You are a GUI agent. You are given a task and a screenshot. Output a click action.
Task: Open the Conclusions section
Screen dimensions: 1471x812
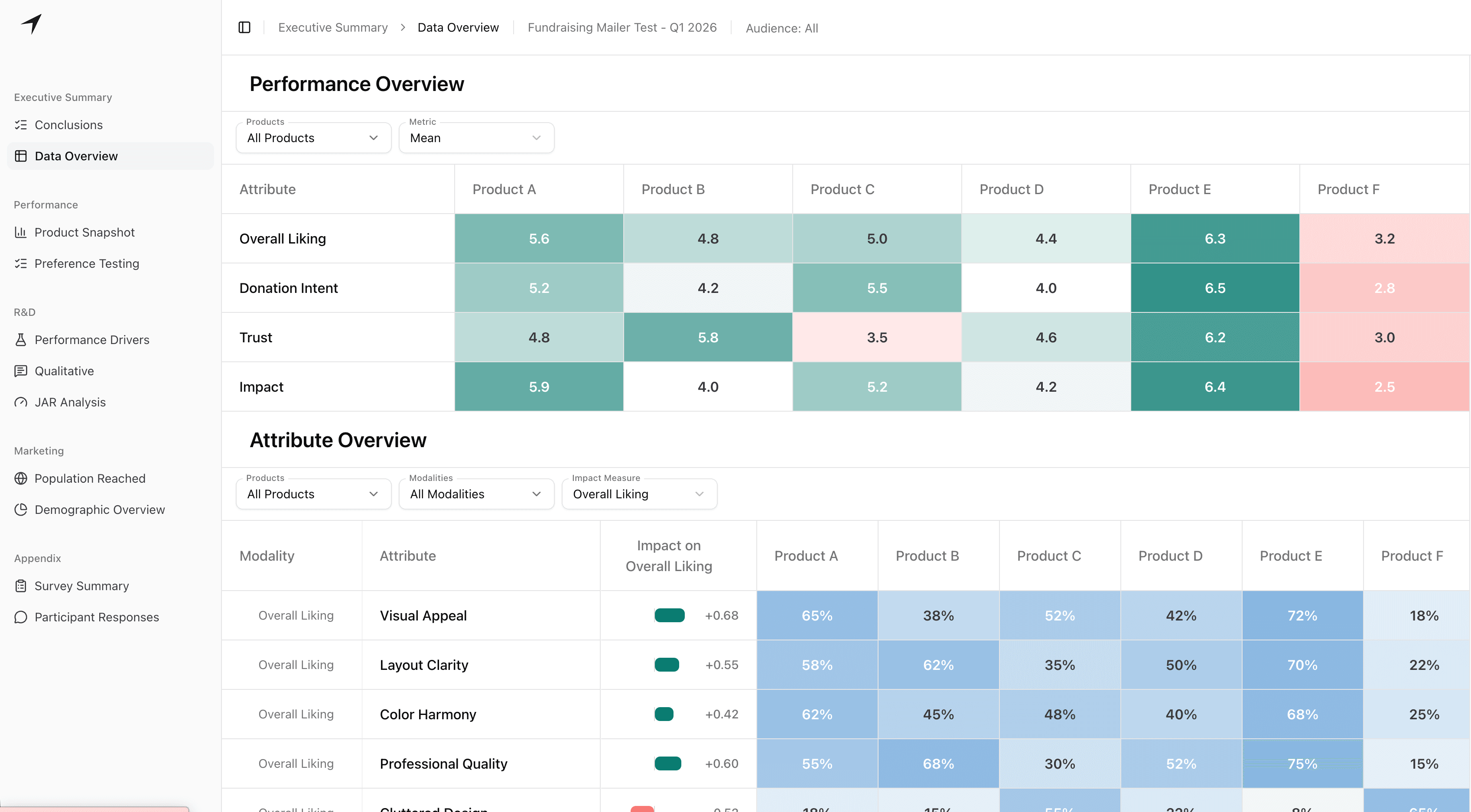point(68,125)
